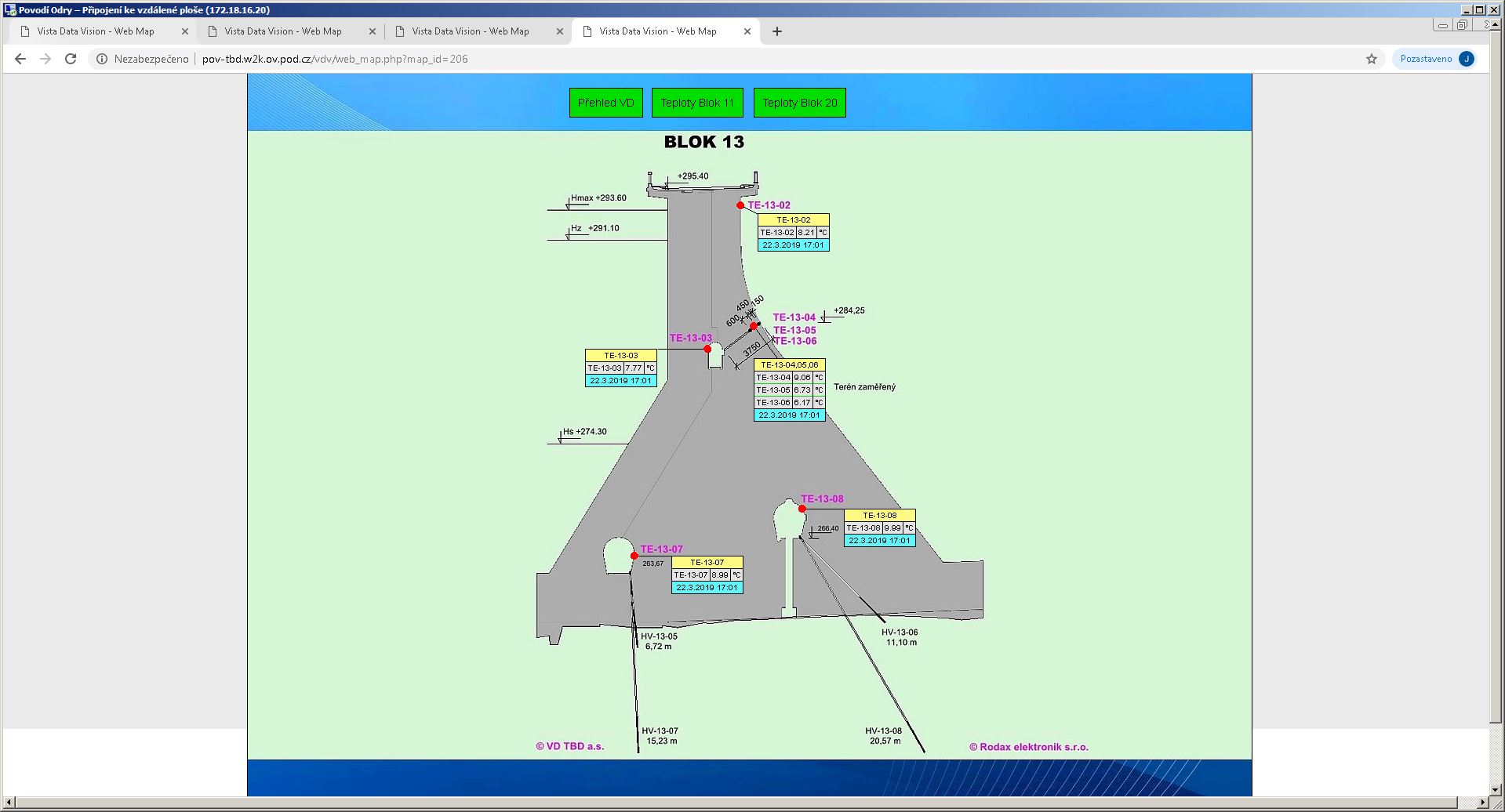The height and width of the screenshot is (812, 1505).
Task: Open Teploty Blok 11 page
Action: [x=697, y=103]
